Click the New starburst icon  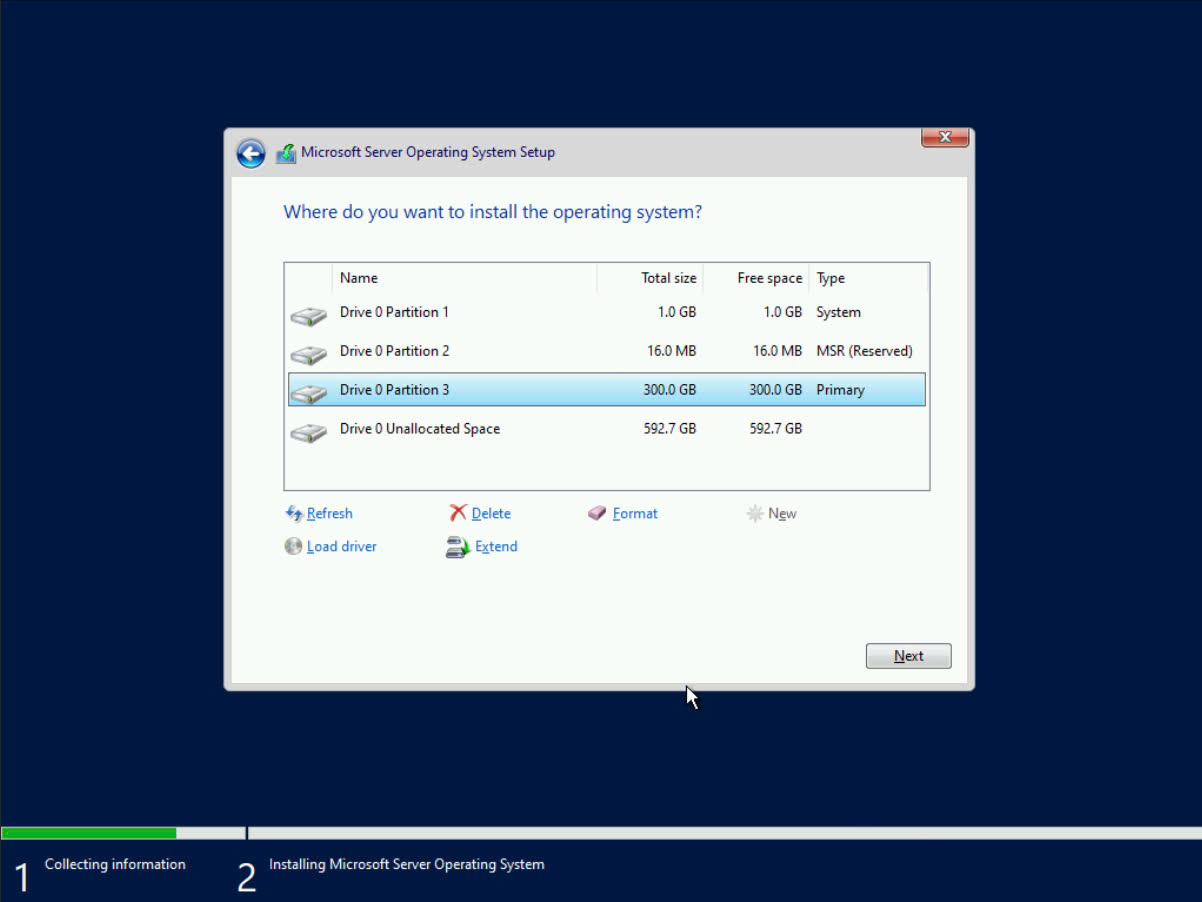(755, 514)
